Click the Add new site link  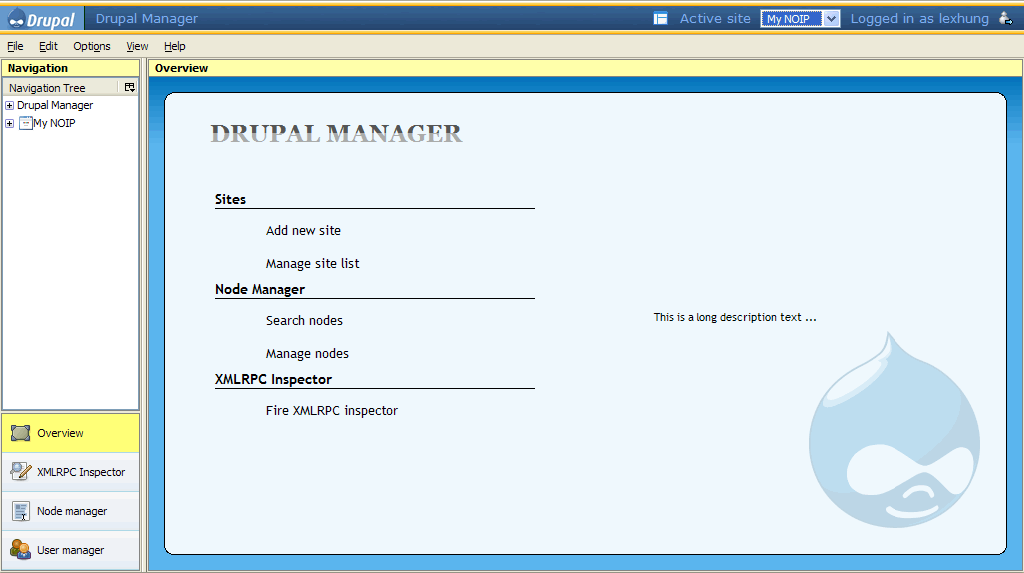click(303, 231)
